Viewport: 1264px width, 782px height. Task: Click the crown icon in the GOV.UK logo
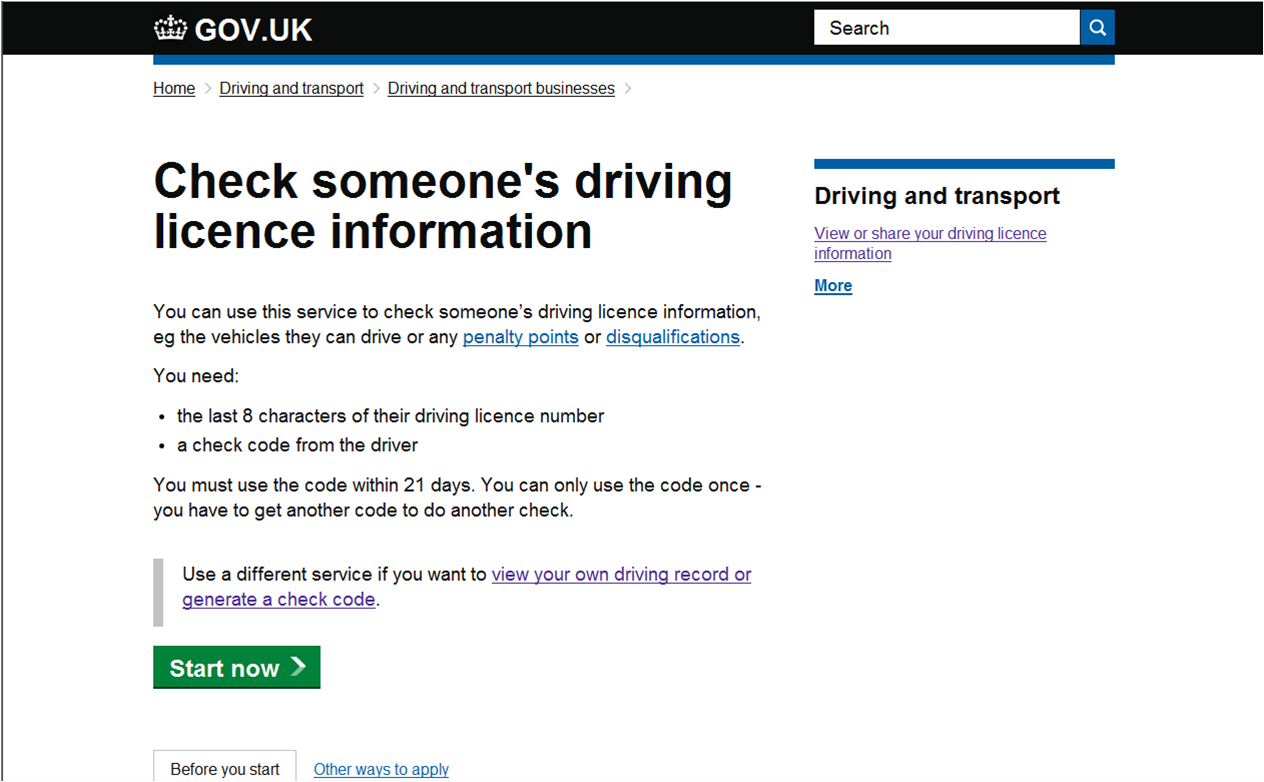tap(171, 29)
